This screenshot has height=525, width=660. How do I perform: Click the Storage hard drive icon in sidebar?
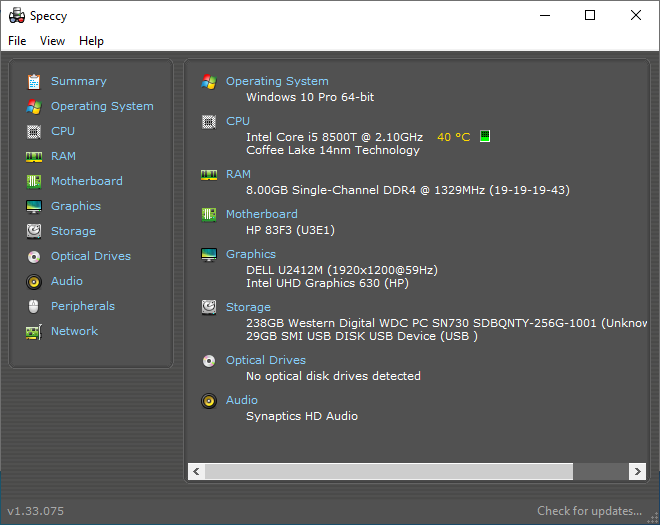(x=34, y=232)
